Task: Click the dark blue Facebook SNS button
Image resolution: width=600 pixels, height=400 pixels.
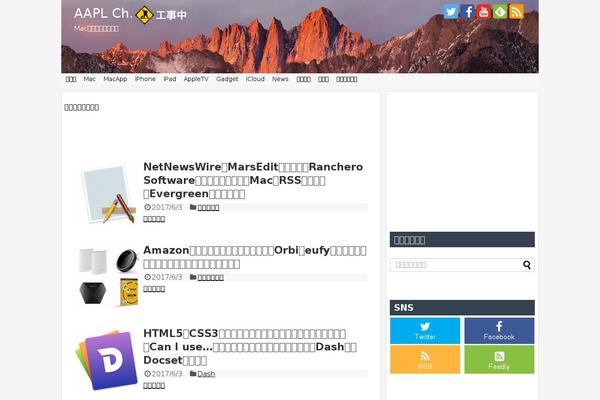Action: coord(499,331)
